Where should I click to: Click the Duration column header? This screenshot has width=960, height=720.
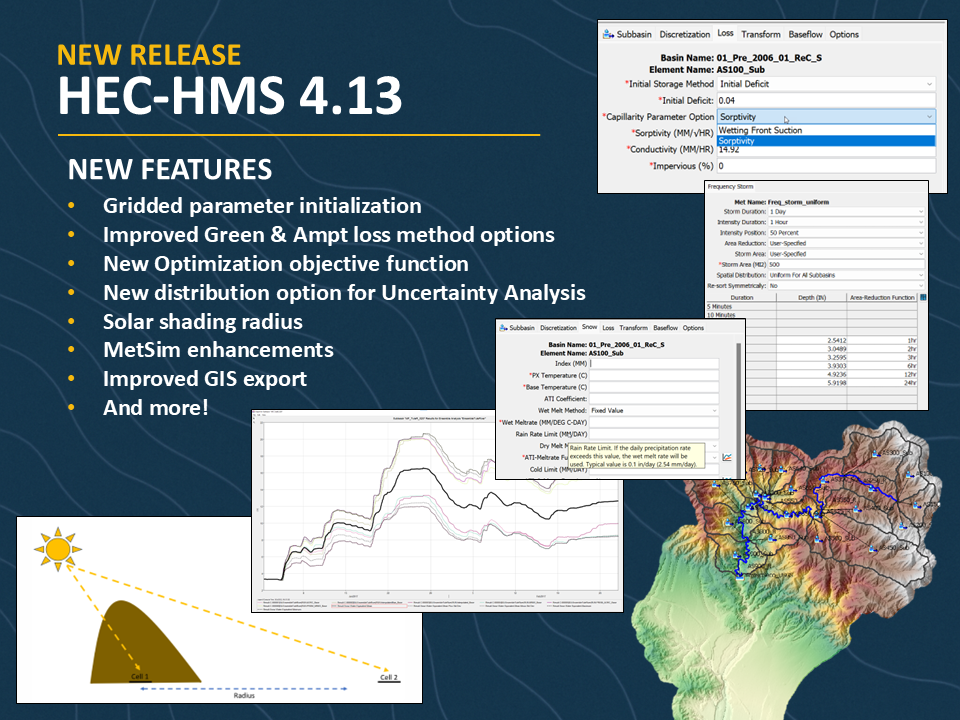click(x=741, y=298)
